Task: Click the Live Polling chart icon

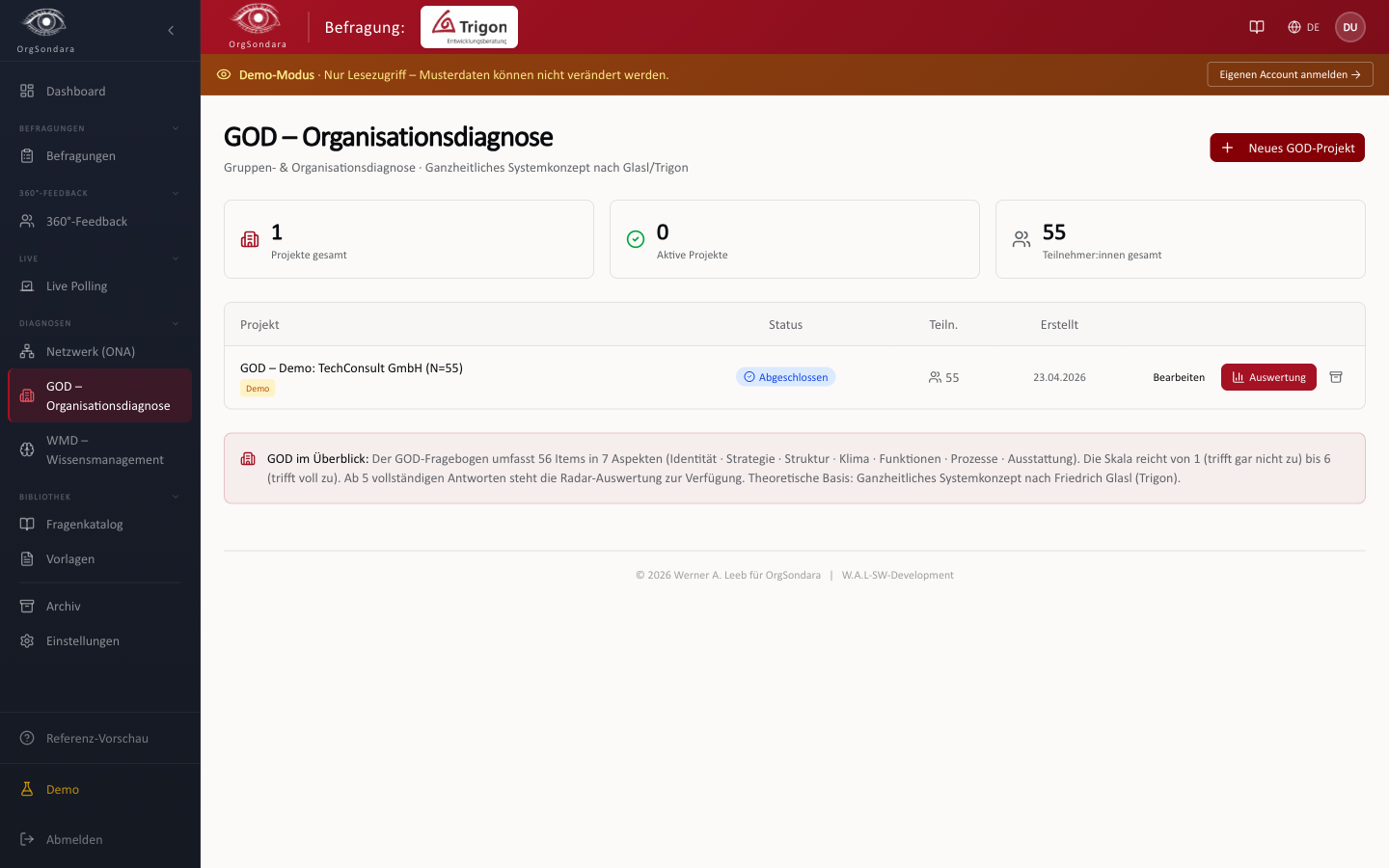Action: click(27, 285)
